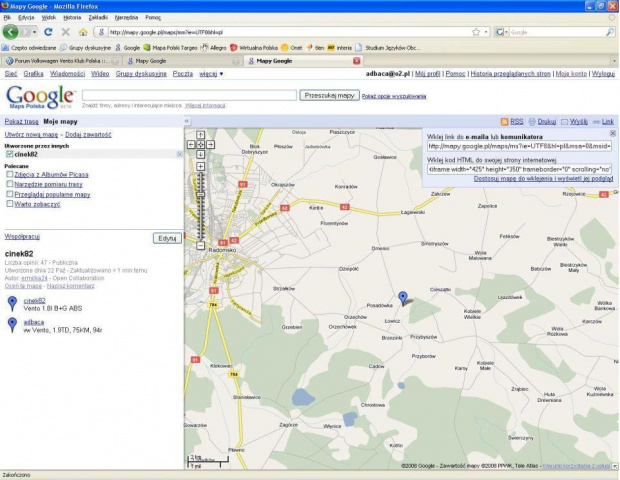Click the Google Maps search field
Viewport: 620px width, 480px height.
point(189,95)
